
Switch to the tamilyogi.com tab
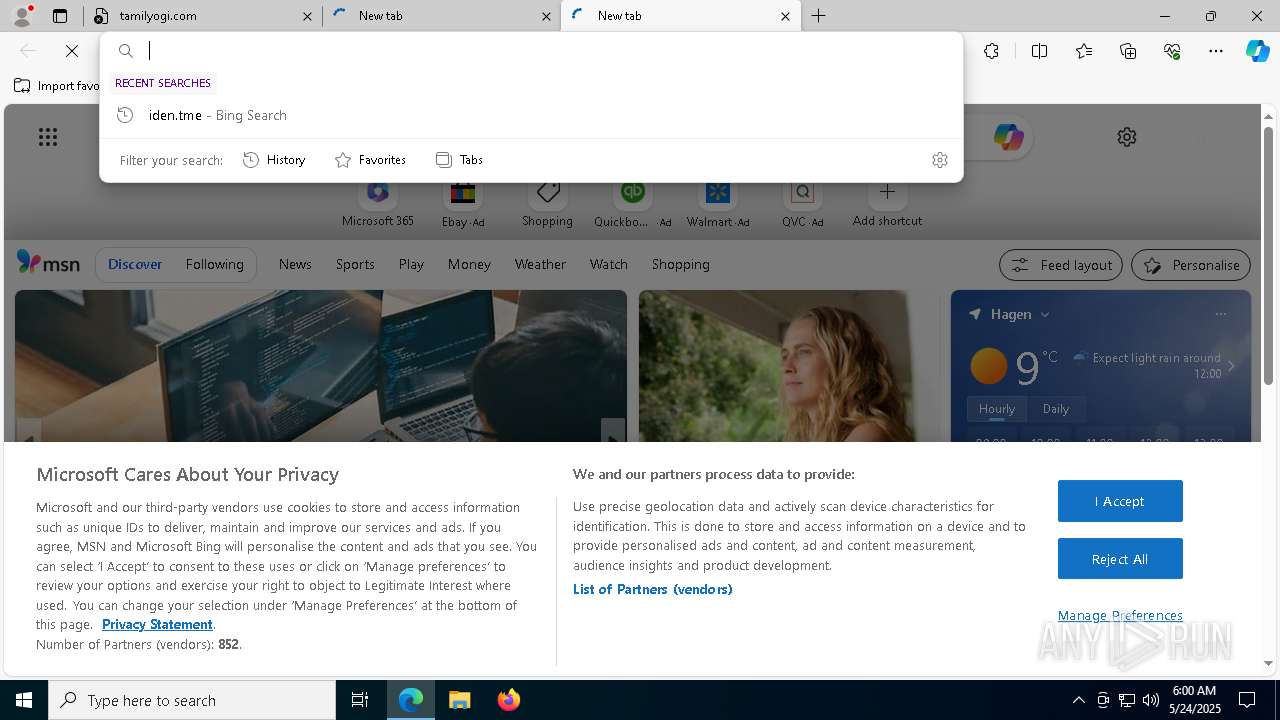(x=203, y=16)
